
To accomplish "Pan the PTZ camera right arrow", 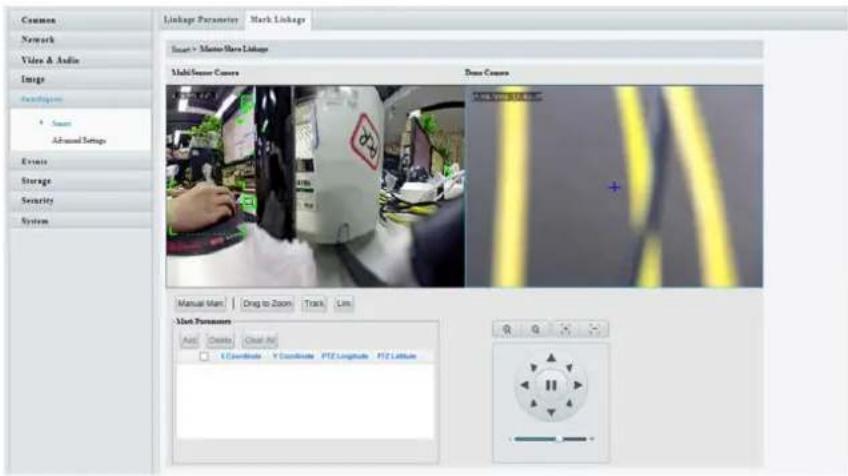I will click(578, 385).
